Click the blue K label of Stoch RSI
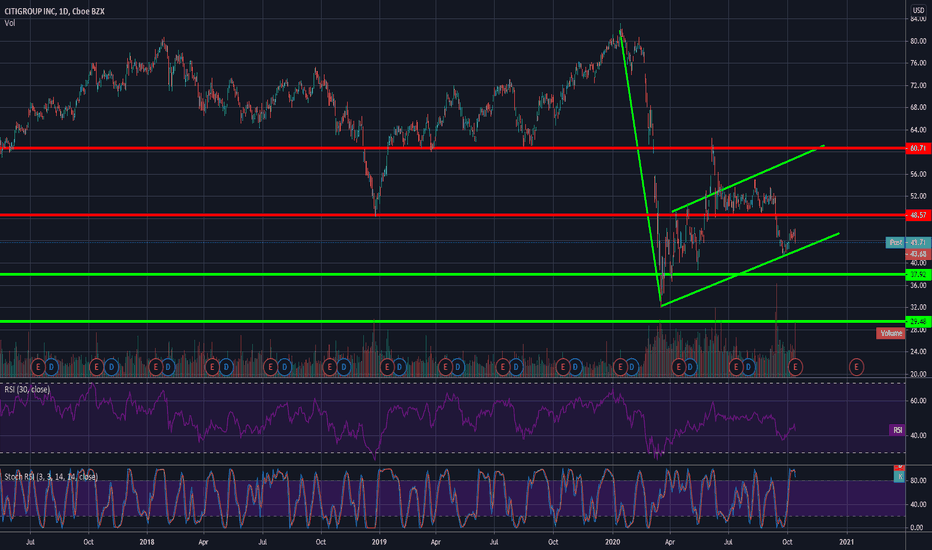 point(899,477)
